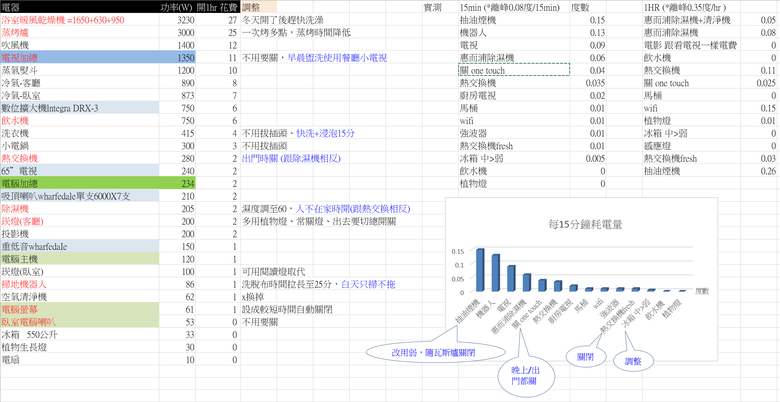Viewport: 780px width, 402px height.
Task: Click the 0.035 measurement value
Action: (594, 83)
